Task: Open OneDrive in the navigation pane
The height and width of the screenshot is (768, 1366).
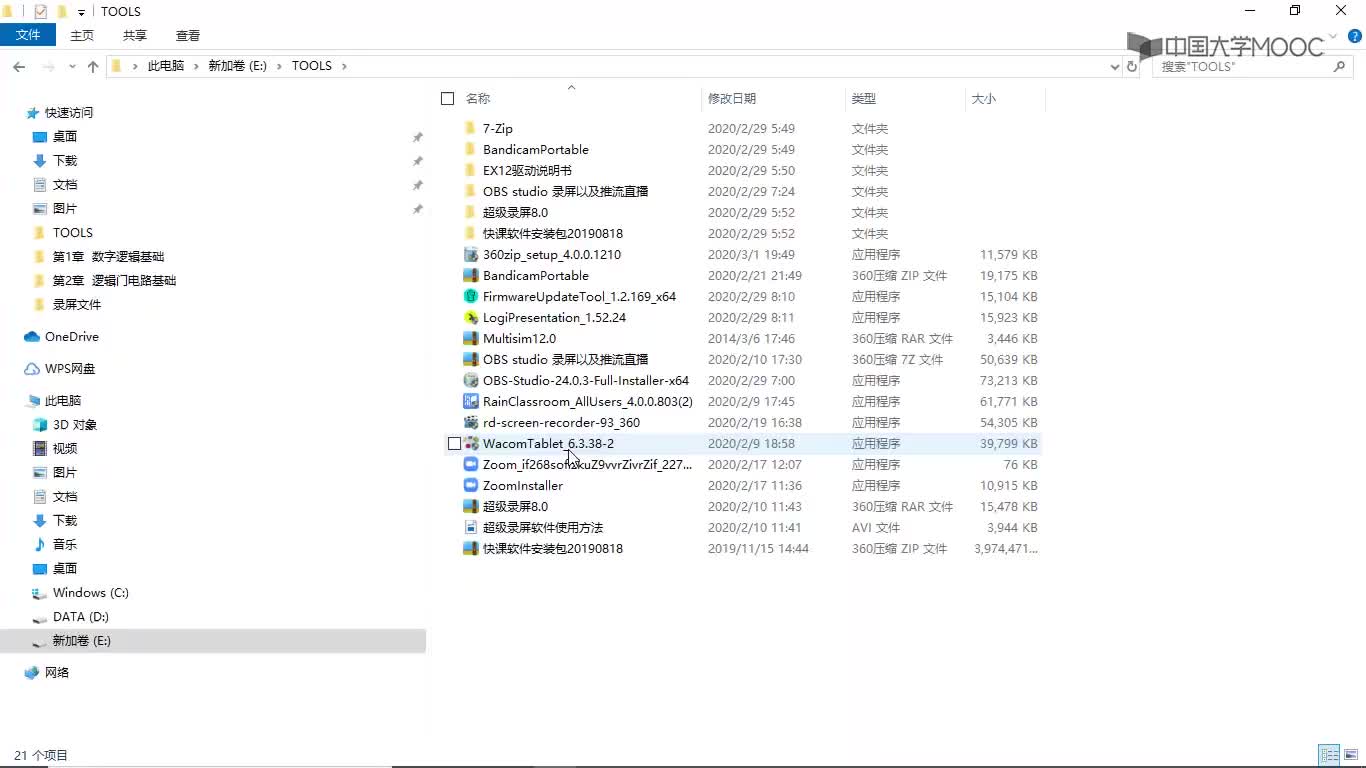Action: [x=71, y=337]
